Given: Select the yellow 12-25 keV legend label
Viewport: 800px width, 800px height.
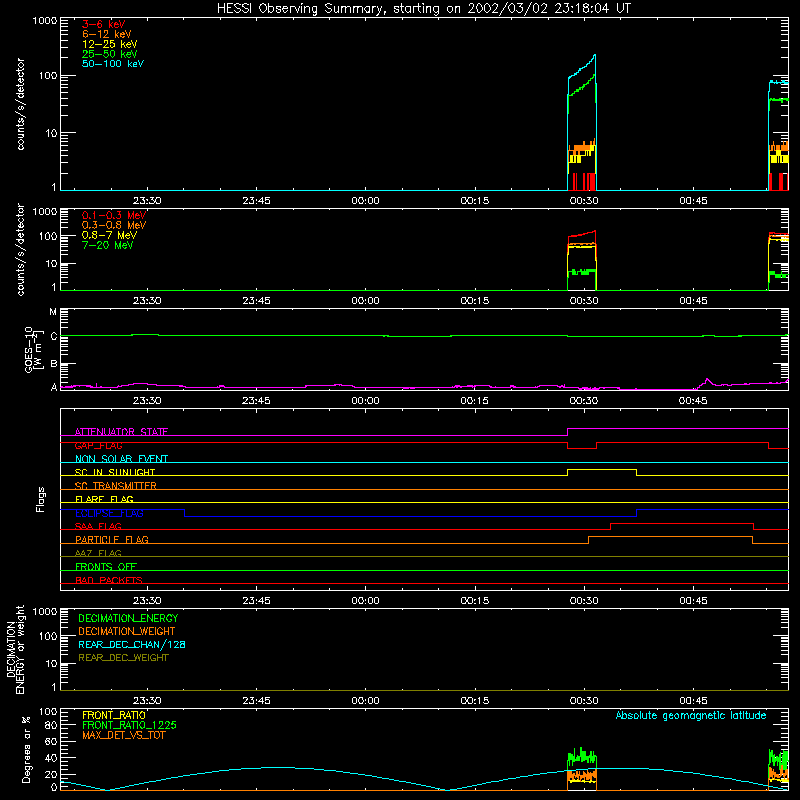Looking at the screenshot, I should [x=109, y=44].
